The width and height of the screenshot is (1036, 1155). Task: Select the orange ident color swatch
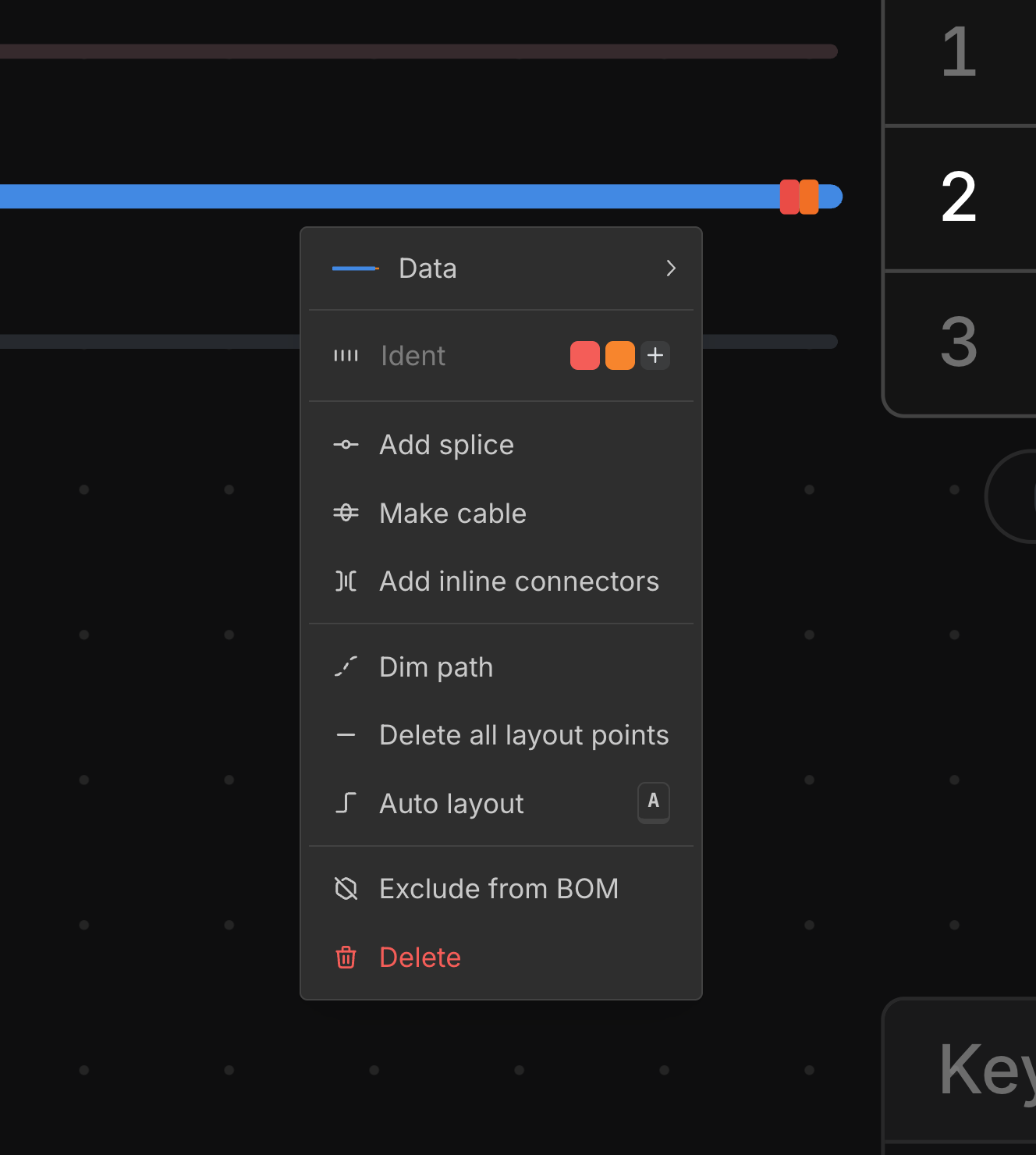pos(620,356)
